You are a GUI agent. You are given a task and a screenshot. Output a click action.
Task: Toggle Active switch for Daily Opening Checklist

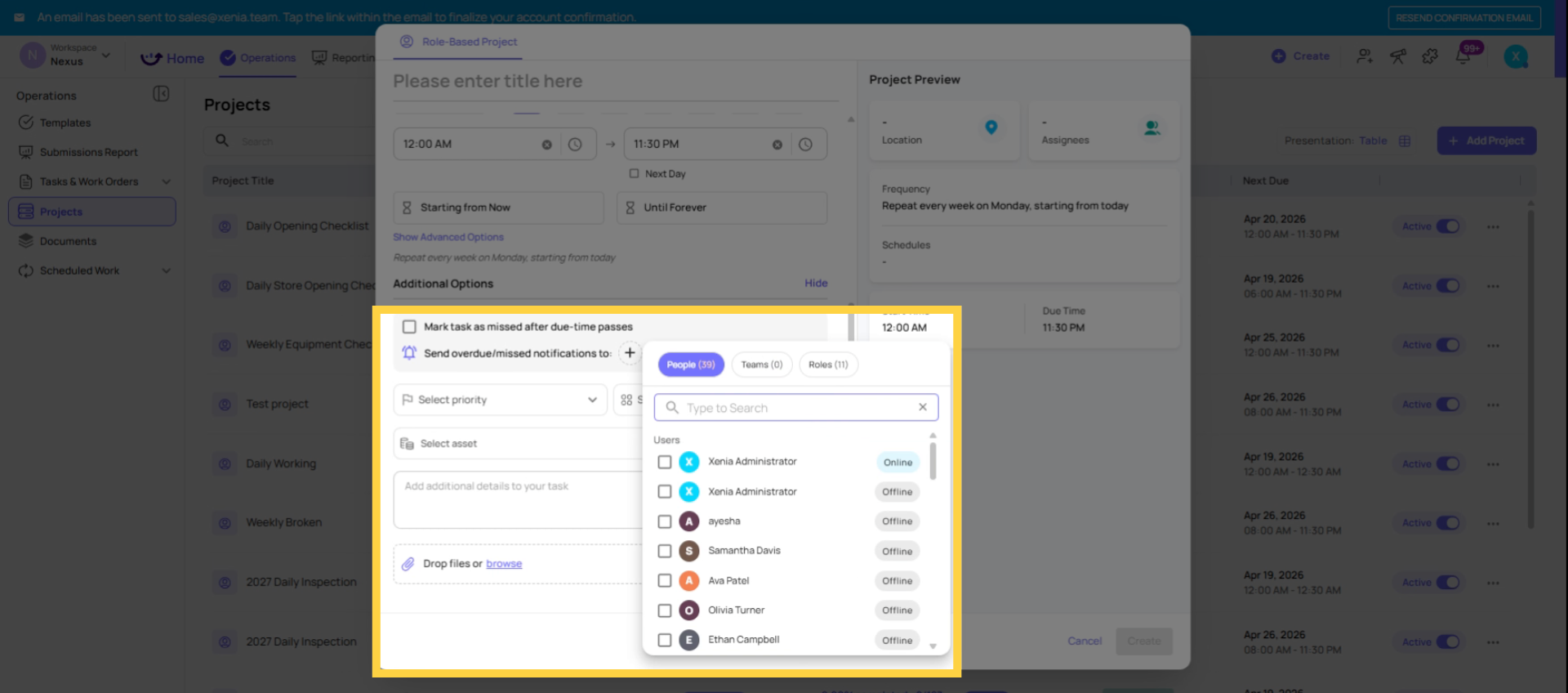[1448, 226]
